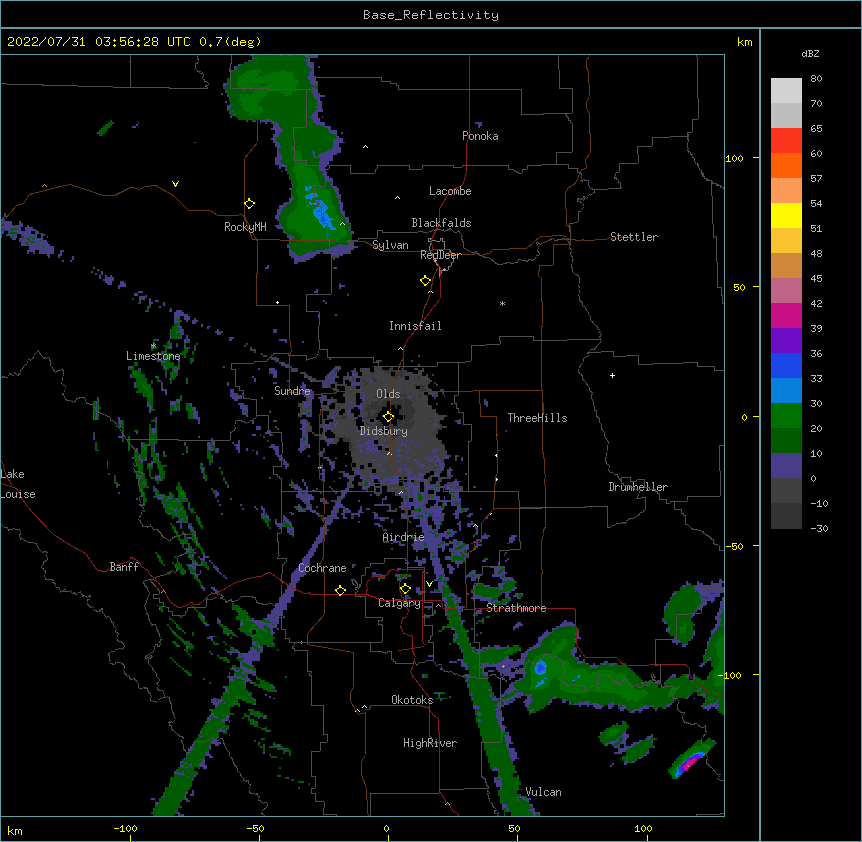This screenshot has height=842, width=862.
Task: Click the yellow V marker east of Calgary
Action: (429, 584)
